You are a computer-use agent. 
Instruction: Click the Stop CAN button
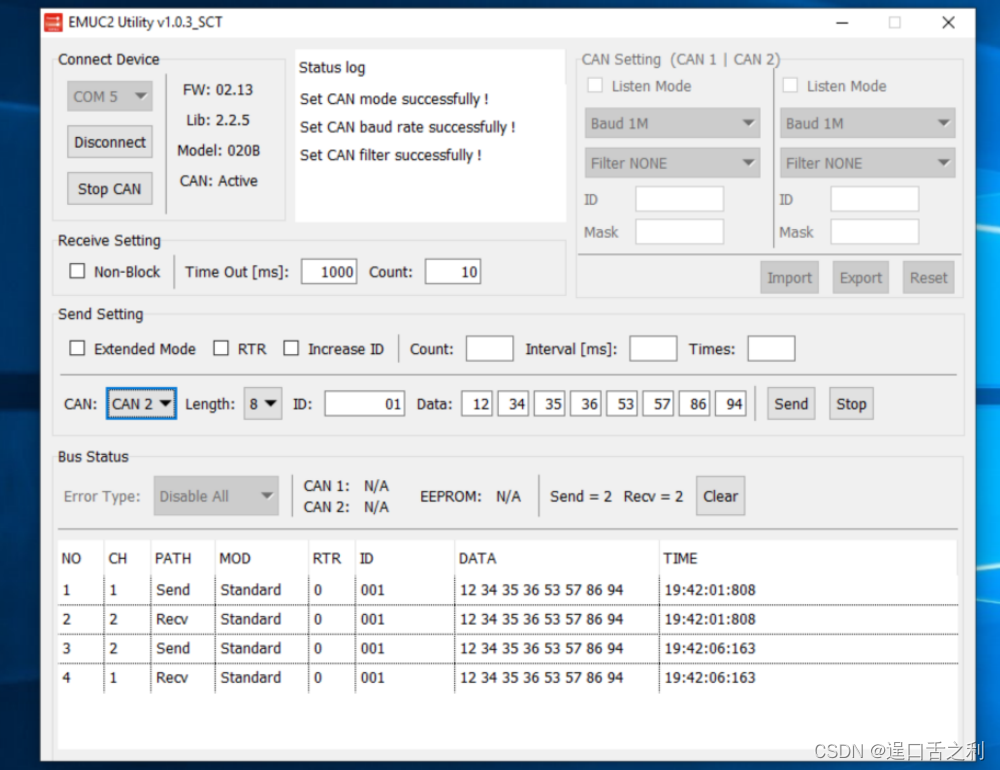[x=110, y=188]
